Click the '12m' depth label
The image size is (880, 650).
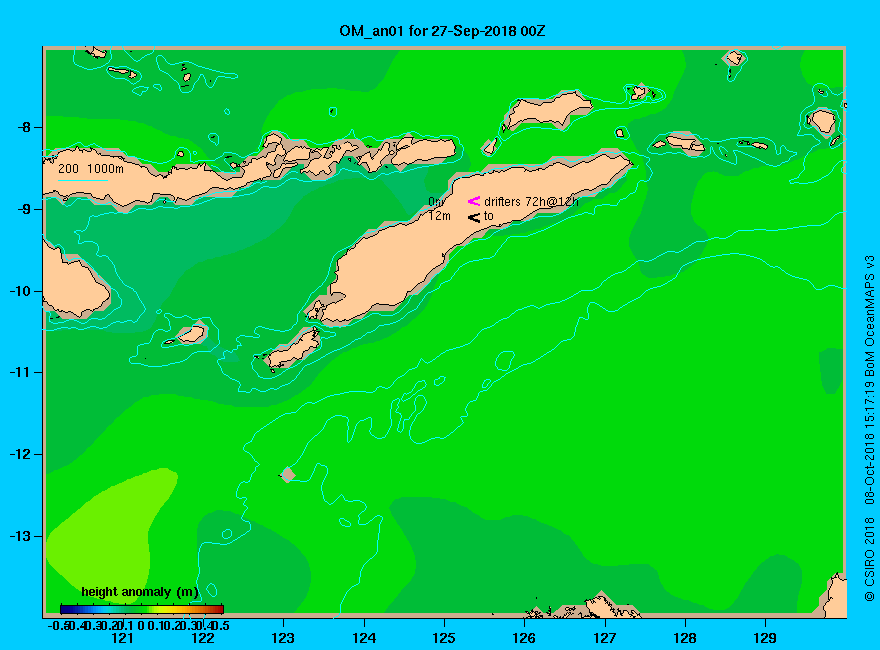(439, 216)
